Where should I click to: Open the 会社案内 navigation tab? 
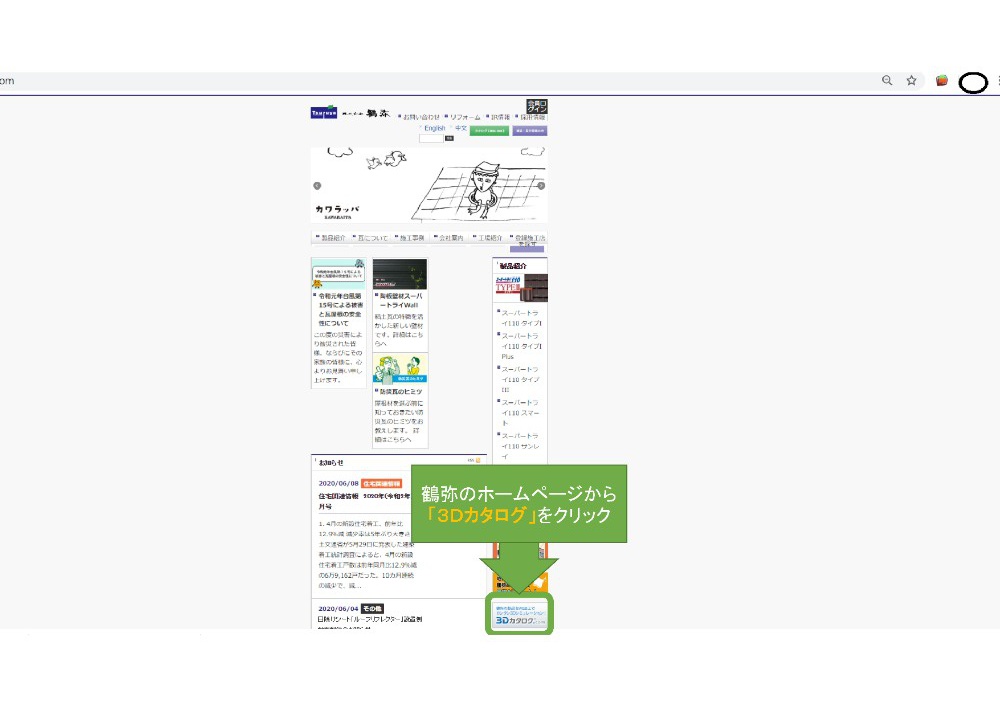coord(450,238)
